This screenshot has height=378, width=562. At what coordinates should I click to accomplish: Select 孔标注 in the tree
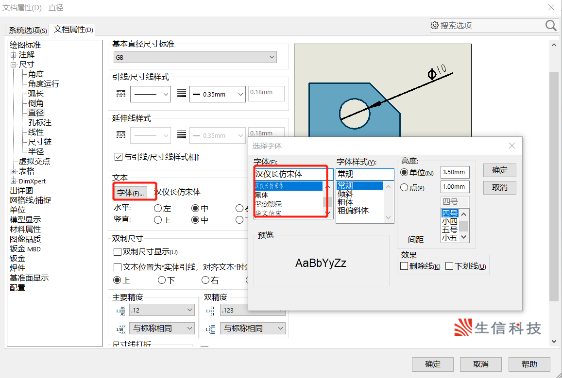(40, 123)
